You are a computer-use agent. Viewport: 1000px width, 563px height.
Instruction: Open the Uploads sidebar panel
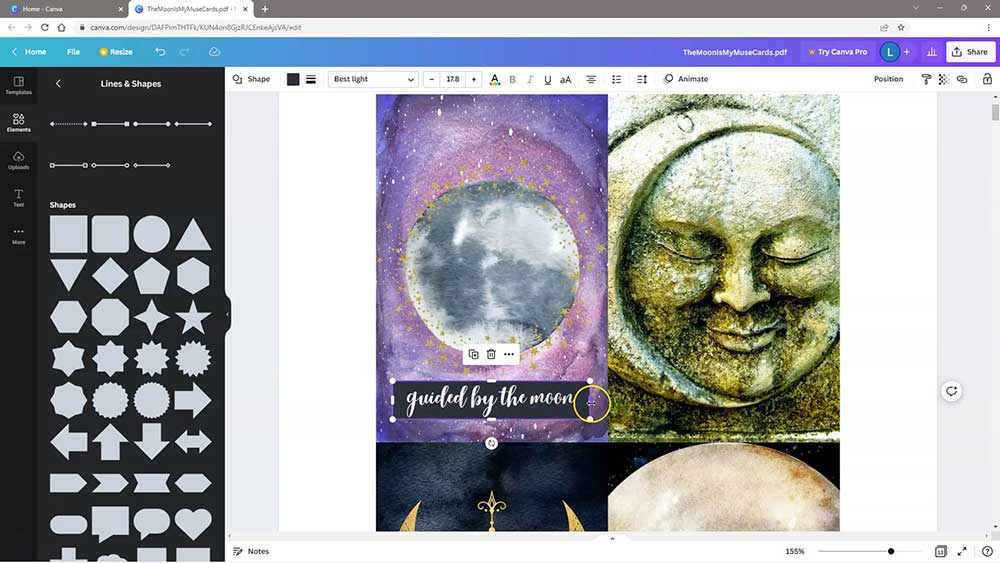18,160
